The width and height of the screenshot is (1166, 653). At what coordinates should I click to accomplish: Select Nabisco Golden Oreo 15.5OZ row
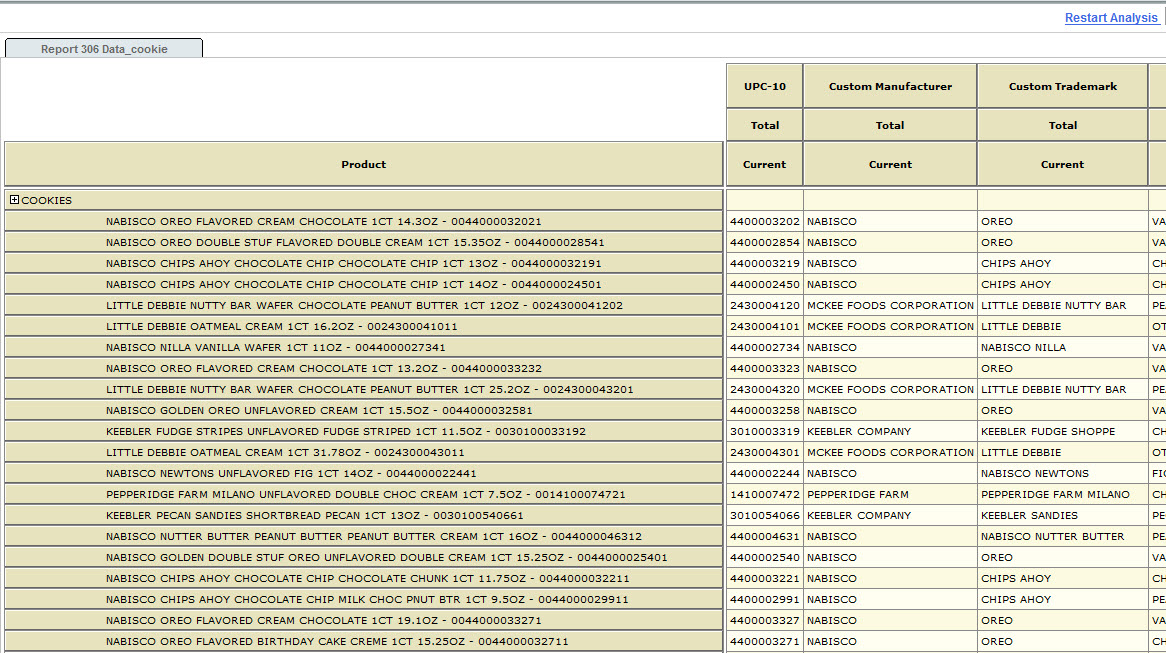tap(364, 410)
